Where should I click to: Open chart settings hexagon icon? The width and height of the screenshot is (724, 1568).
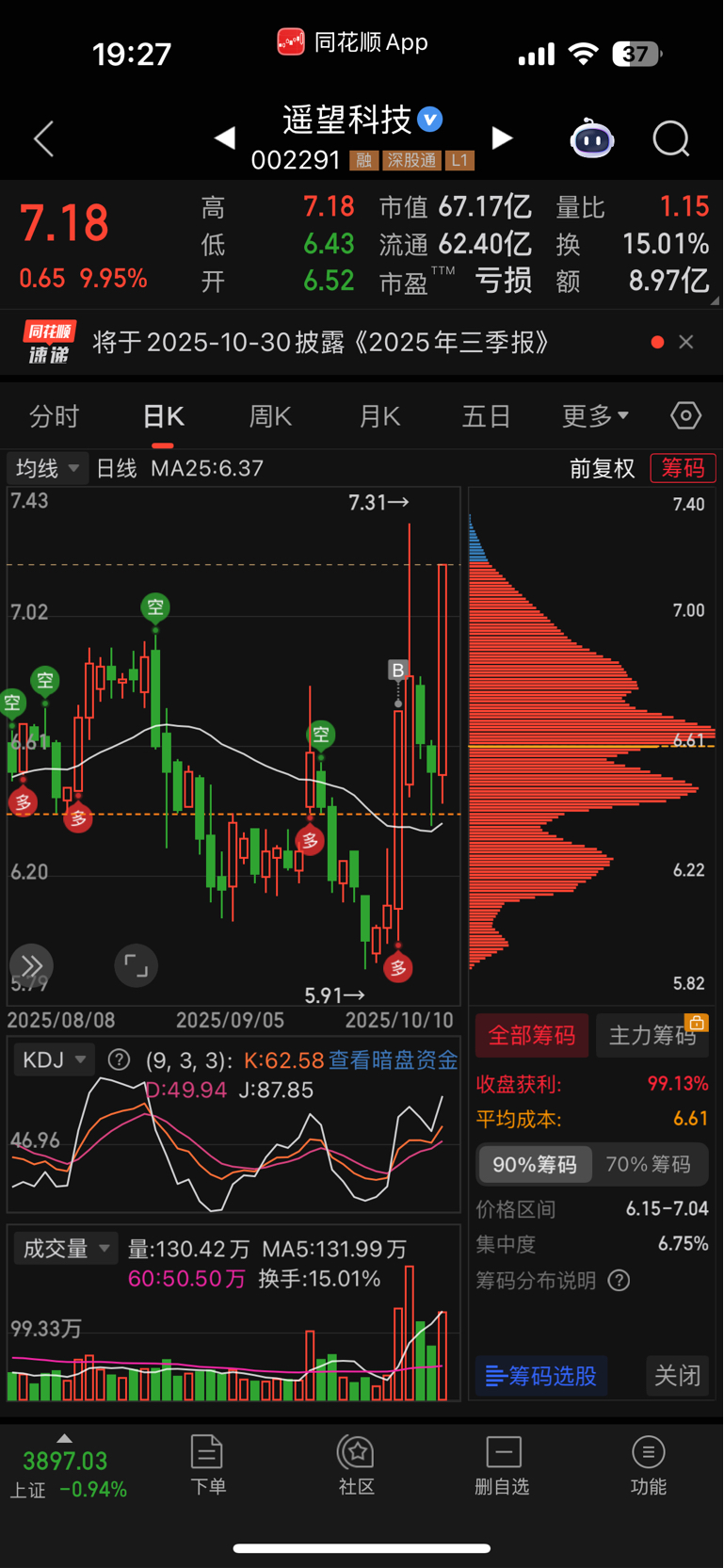(x=685, y=415)
